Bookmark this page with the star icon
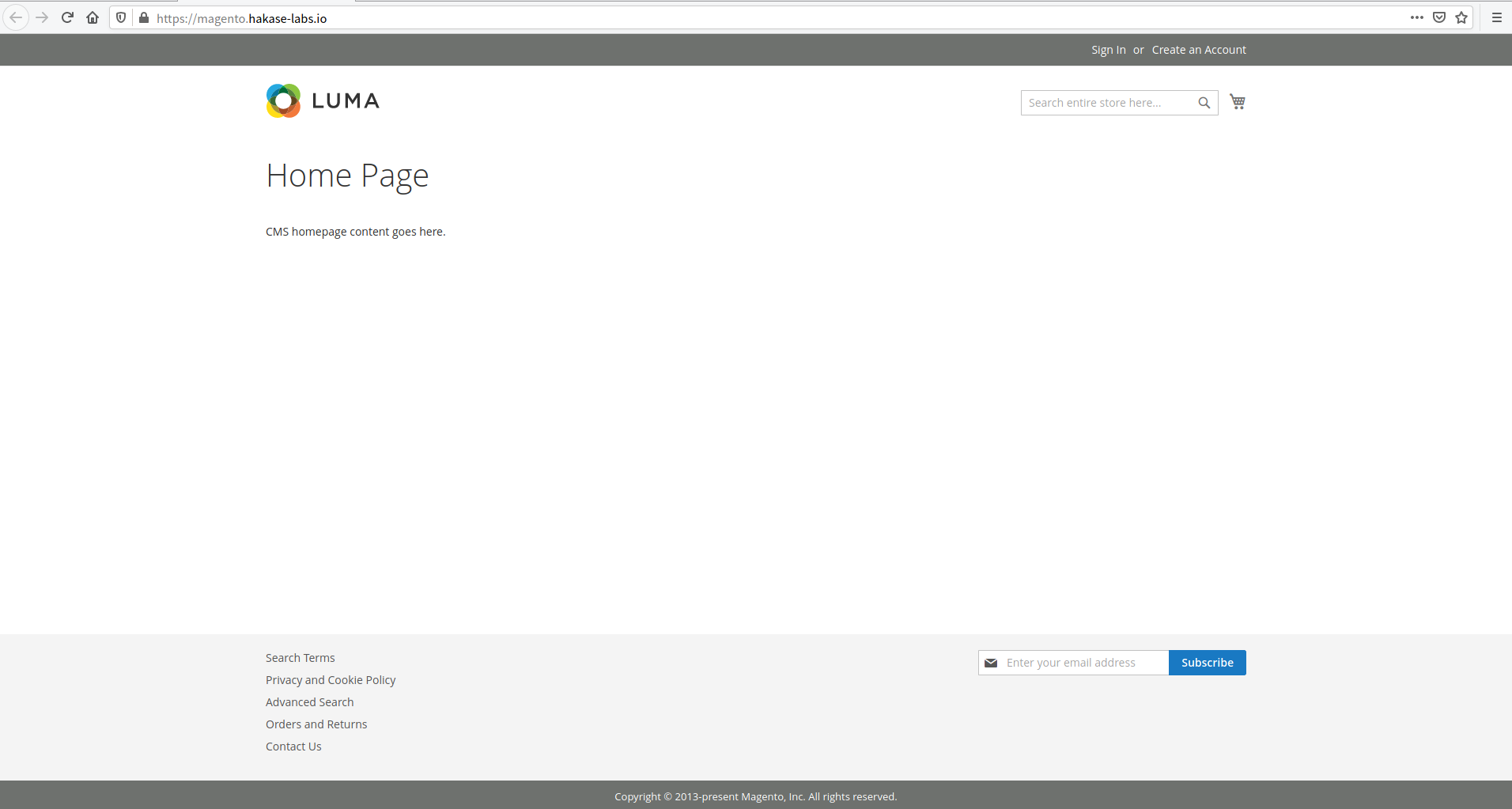The height and width of the screenshot is (809, 1512). 1461,17
